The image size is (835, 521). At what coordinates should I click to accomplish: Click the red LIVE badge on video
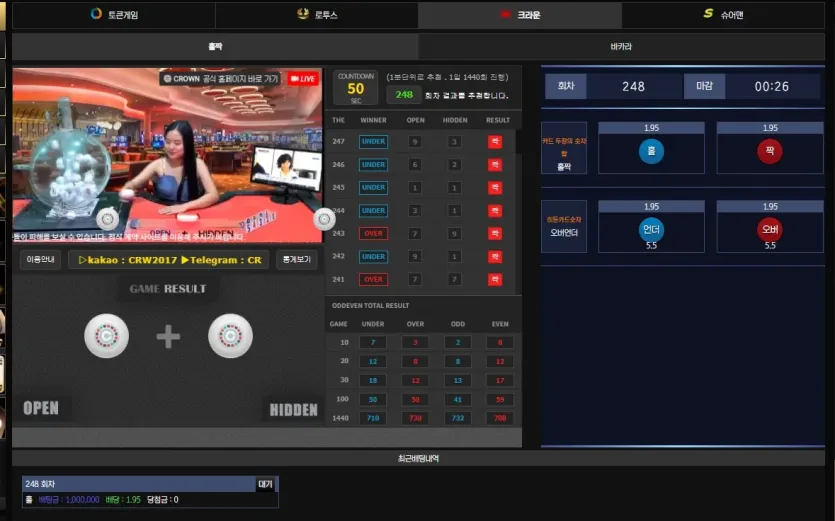point(304,79)
